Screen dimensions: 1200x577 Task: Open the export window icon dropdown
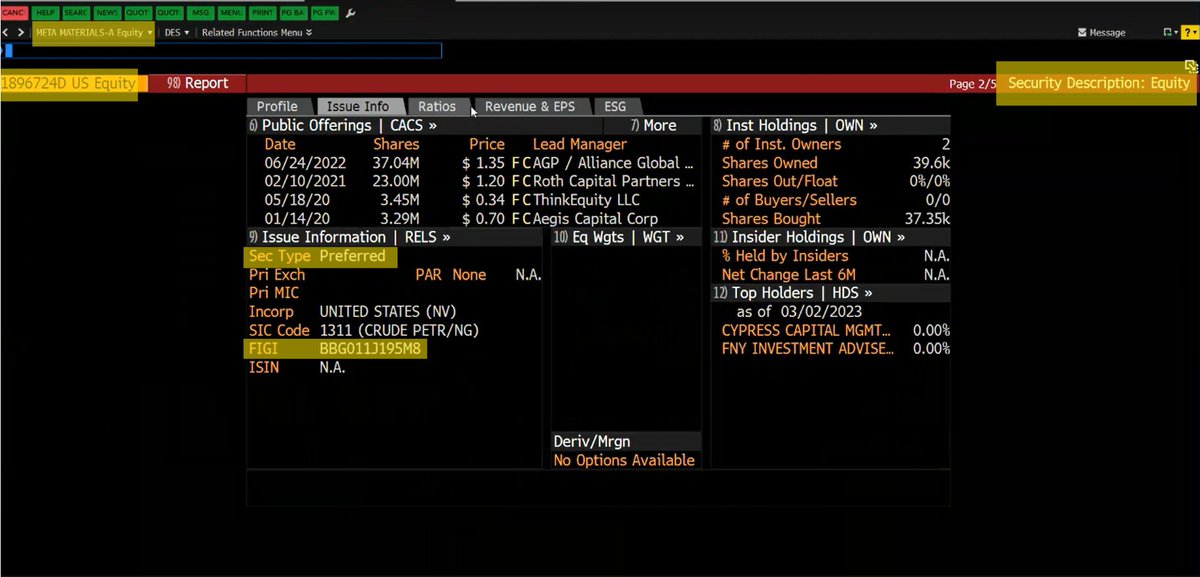click(x=1171, y=32)
